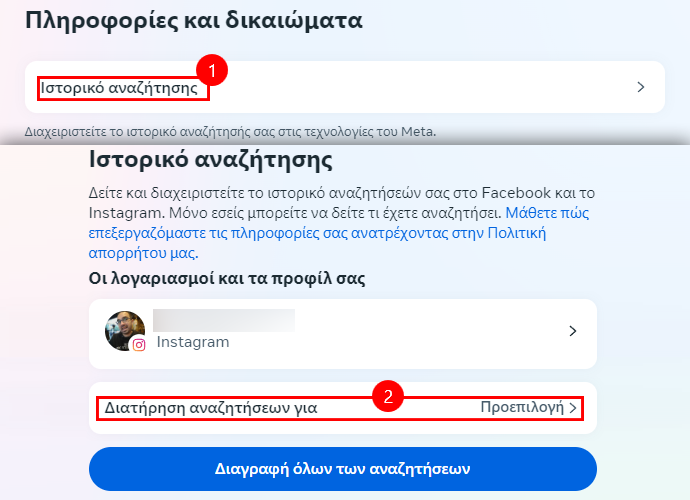
Task: Click Διαγραφή όλων των αναζητήσεων button
Action: tap(343, 469)
